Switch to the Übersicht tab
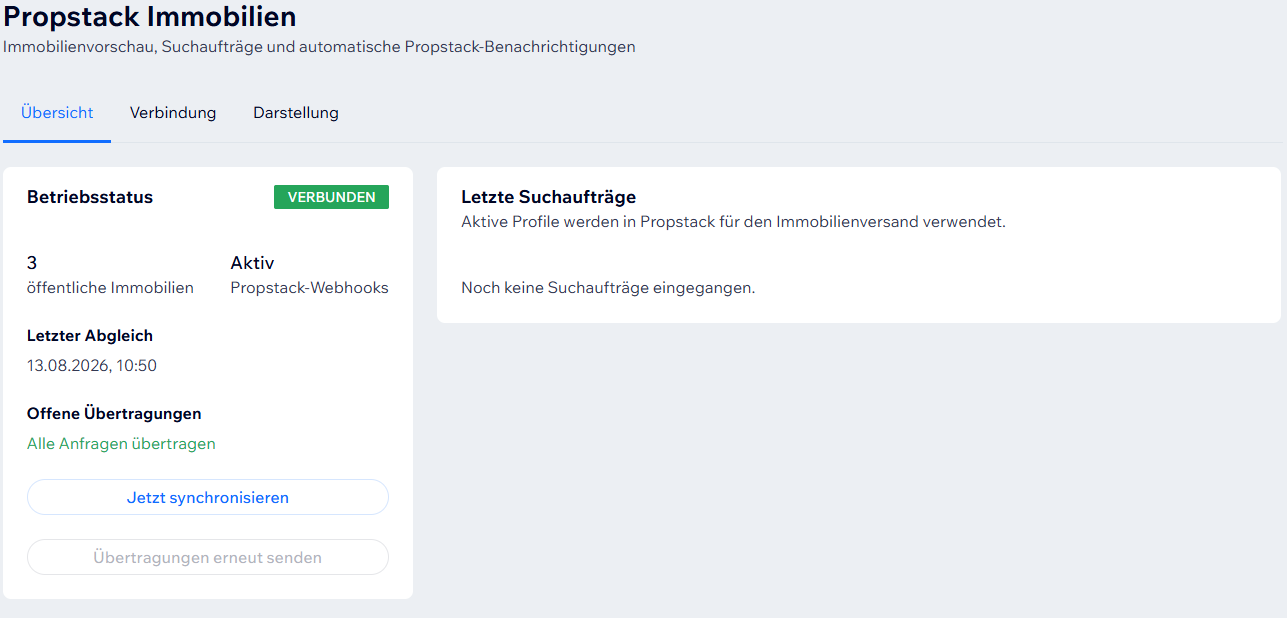 point(57,113)
